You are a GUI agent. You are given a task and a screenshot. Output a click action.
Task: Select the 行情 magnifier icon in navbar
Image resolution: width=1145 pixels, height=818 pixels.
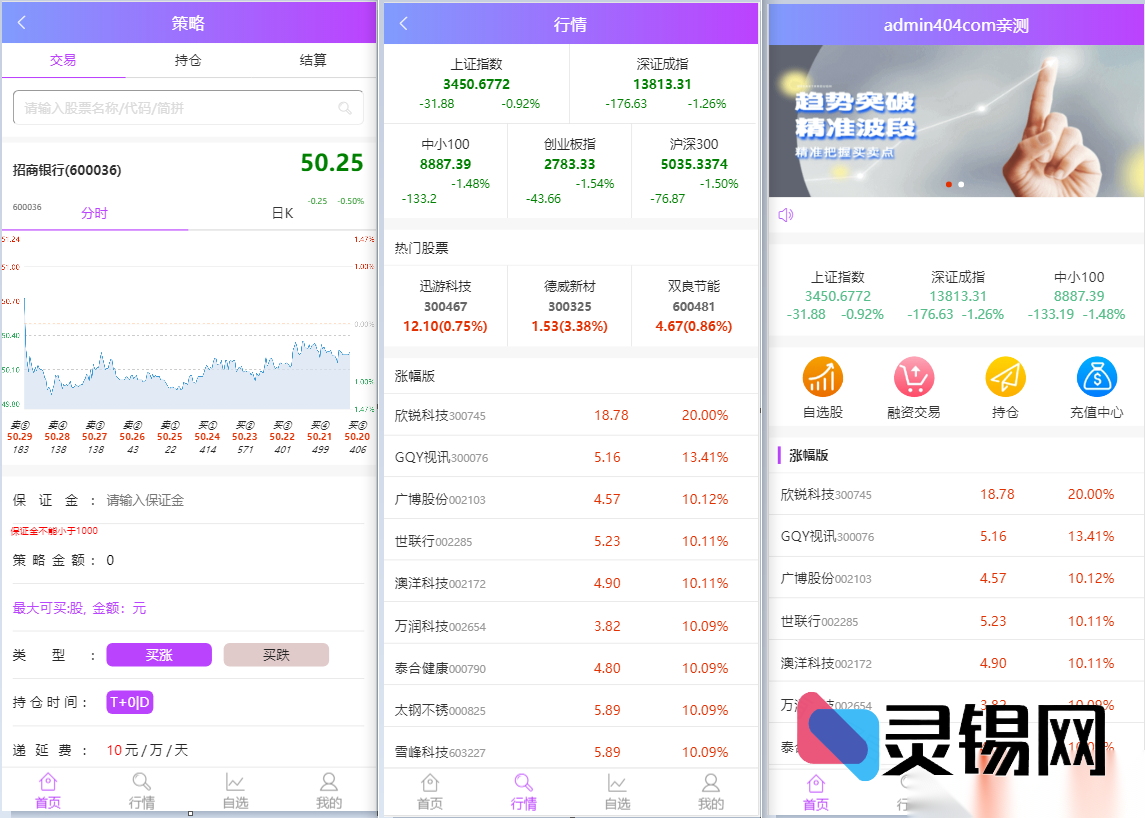point(523,790)
